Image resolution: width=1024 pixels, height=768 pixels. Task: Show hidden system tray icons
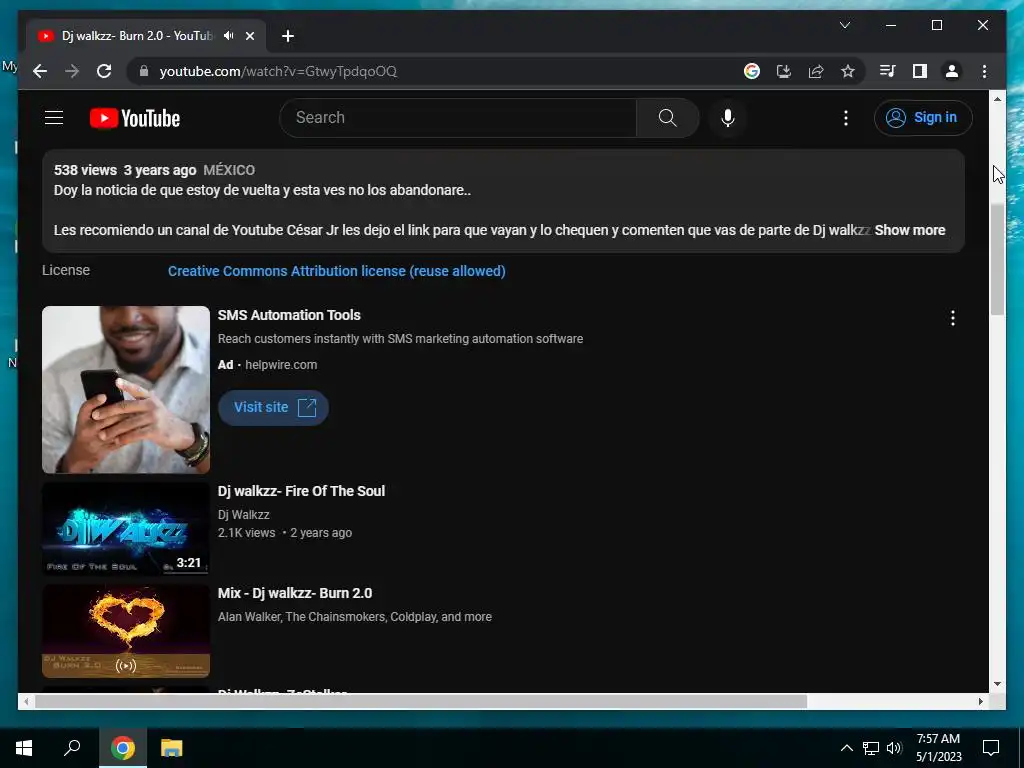point(846,748)
